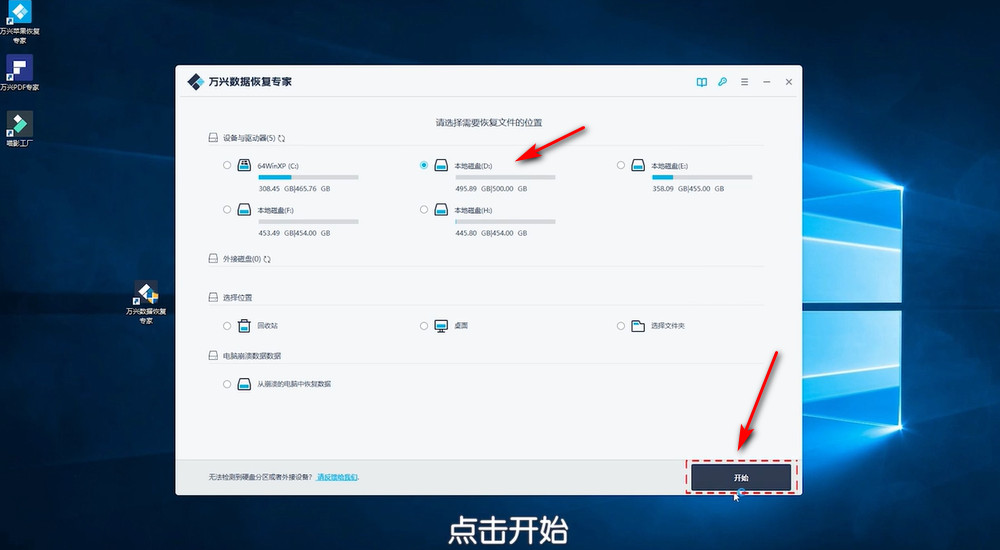This screenshot has height=550, width=1000.
Task: Minimize the 万兴数据恢复专家 window
Action: (x=767, y=82)
